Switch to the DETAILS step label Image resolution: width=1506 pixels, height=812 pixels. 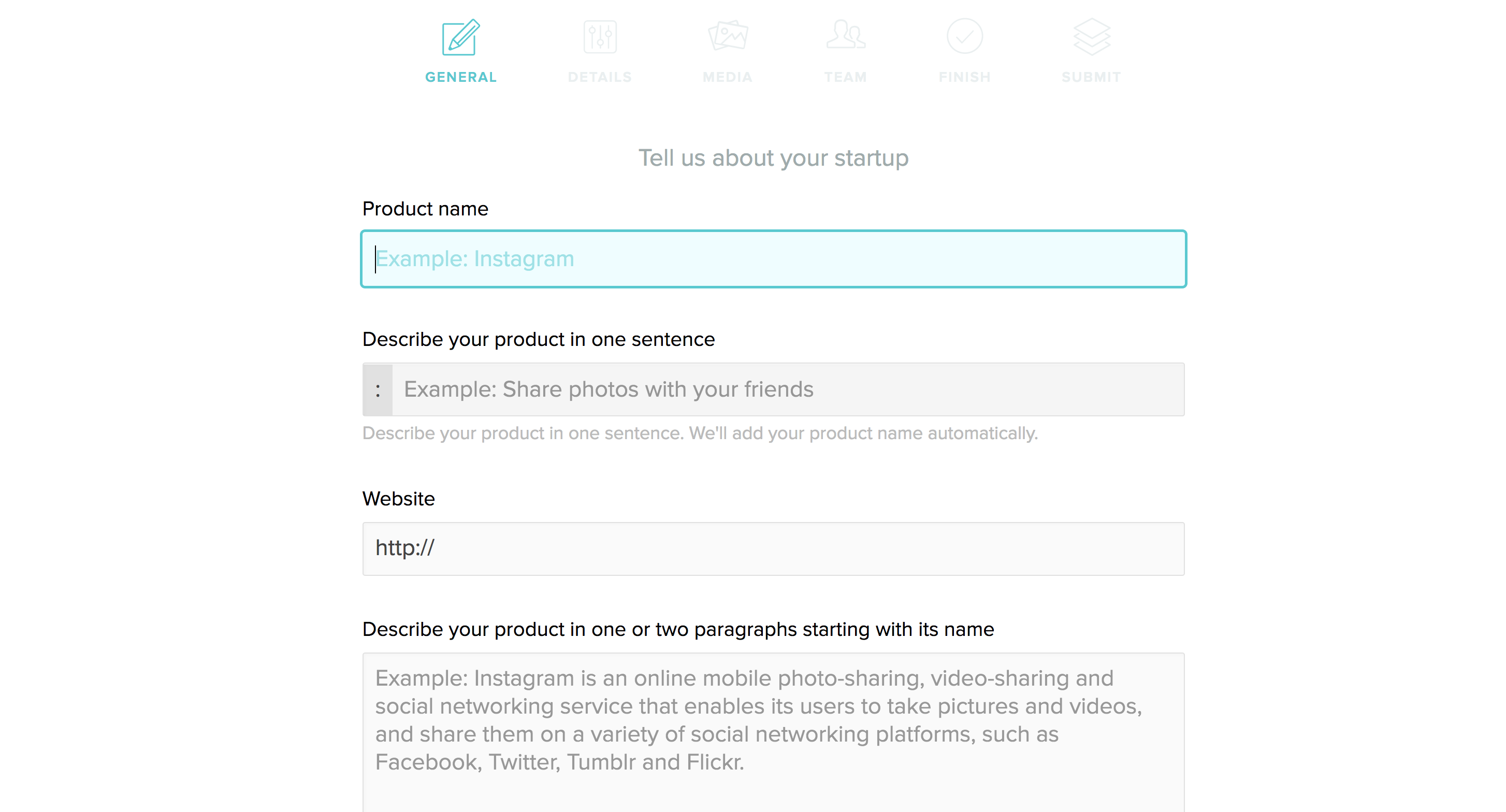(x=600, y=77)
